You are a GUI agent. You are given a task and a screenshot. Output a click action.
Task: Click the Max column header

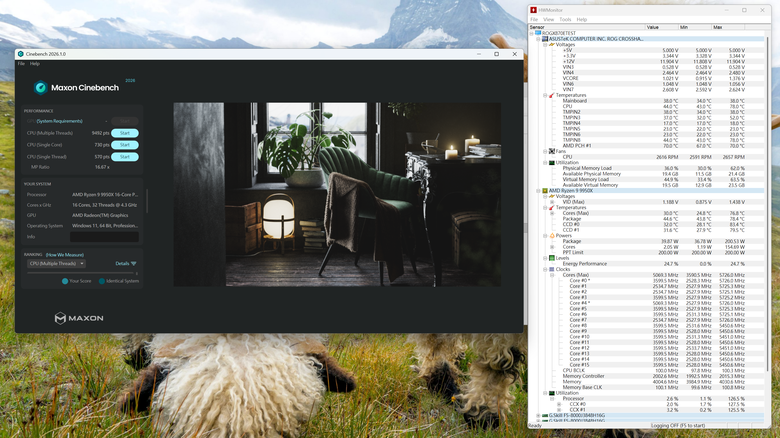(728, 27)
